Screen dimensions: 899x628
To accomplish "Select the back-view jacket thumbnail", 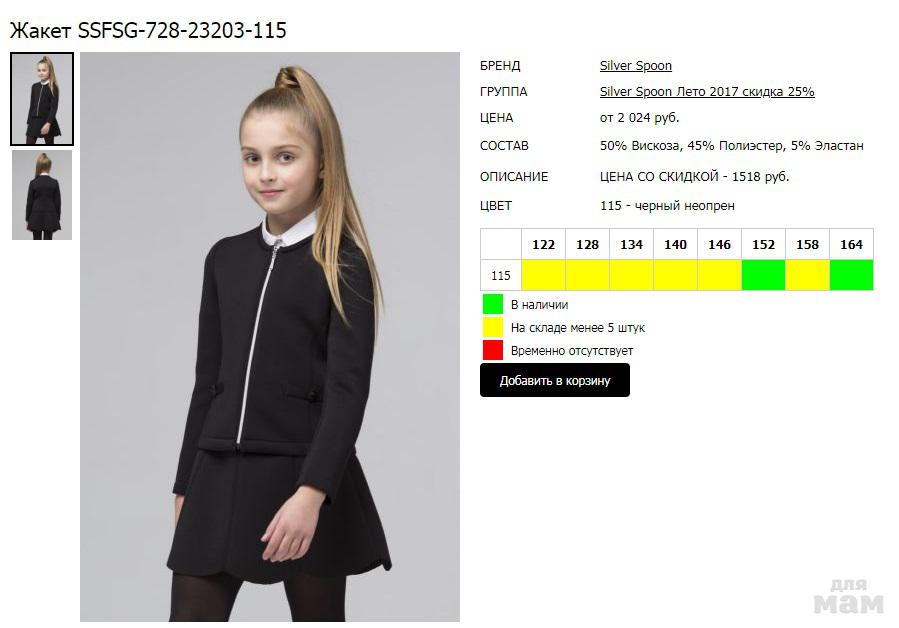I will 42,195.
